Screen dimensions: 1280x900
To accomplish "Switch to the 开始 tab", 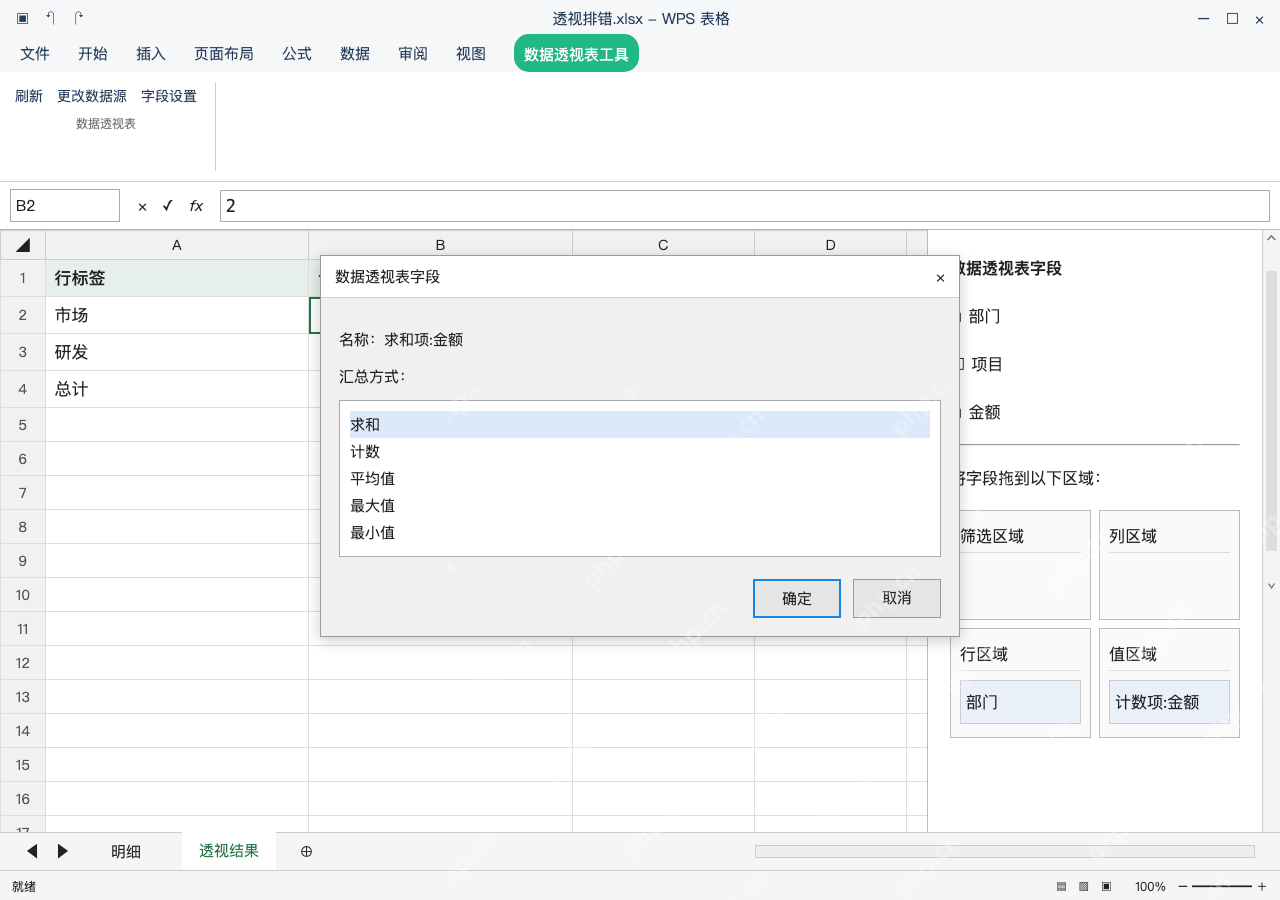I will coord(93,54).
